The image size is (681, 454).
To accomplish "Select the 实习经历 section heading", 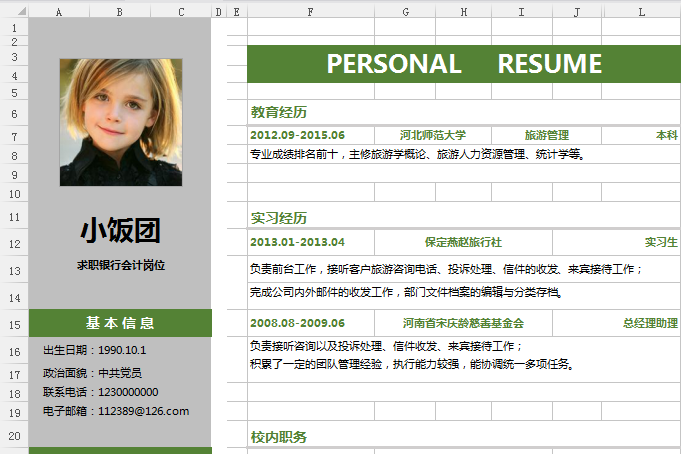I will click(279, 218).
